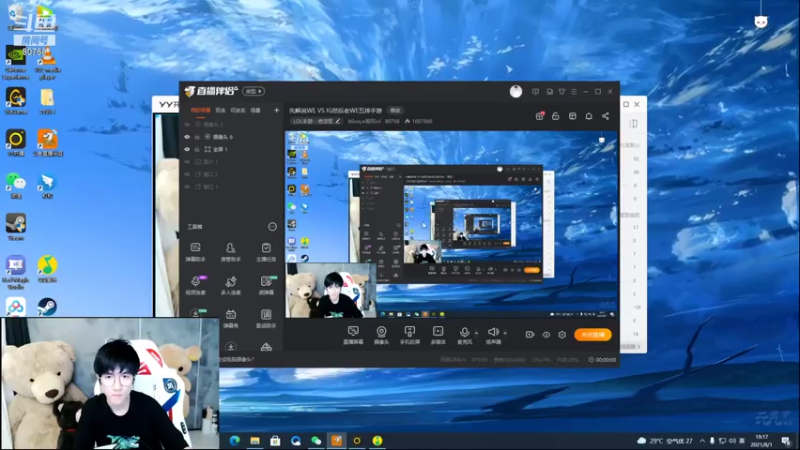Click the shield icon in the title bar
The width and height of the screenshot is (800, 450).
click(535, 92)
